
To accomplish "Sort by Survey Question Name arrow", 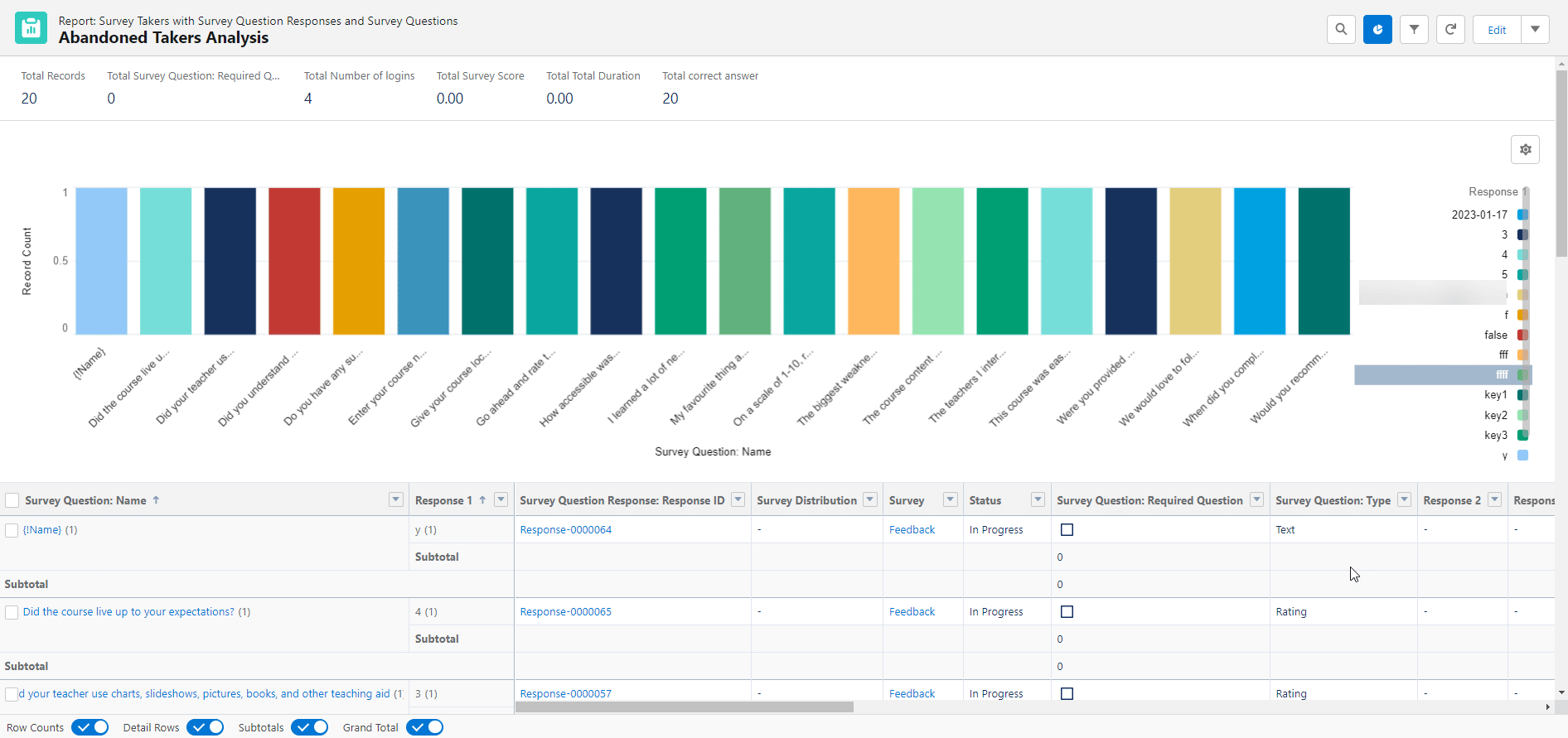I will (x=156, y=500).
